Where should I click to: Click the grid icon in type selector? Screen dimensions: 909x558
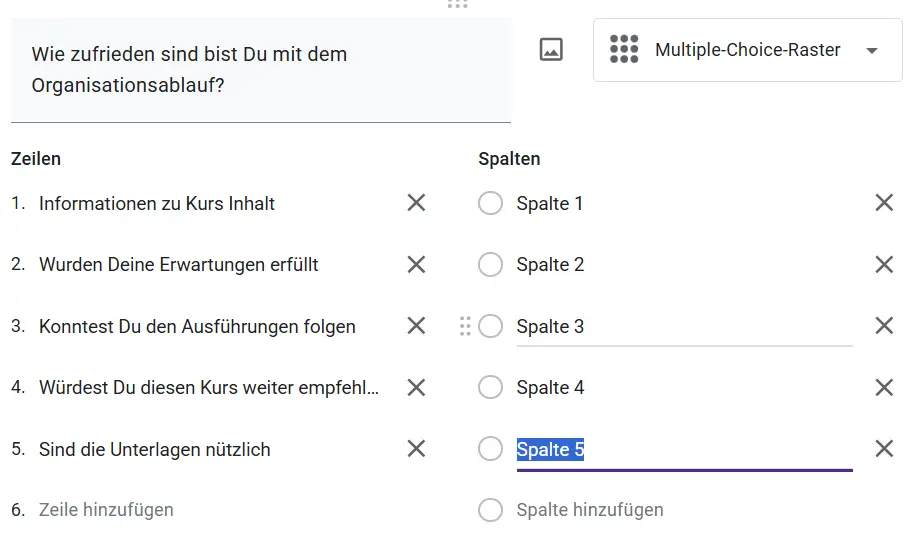[624, 49]
